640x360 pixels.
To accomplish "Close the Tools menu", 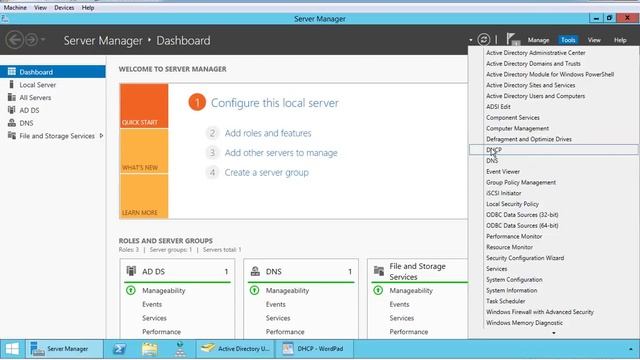I will pyautogui.click(x=568, y=40).
